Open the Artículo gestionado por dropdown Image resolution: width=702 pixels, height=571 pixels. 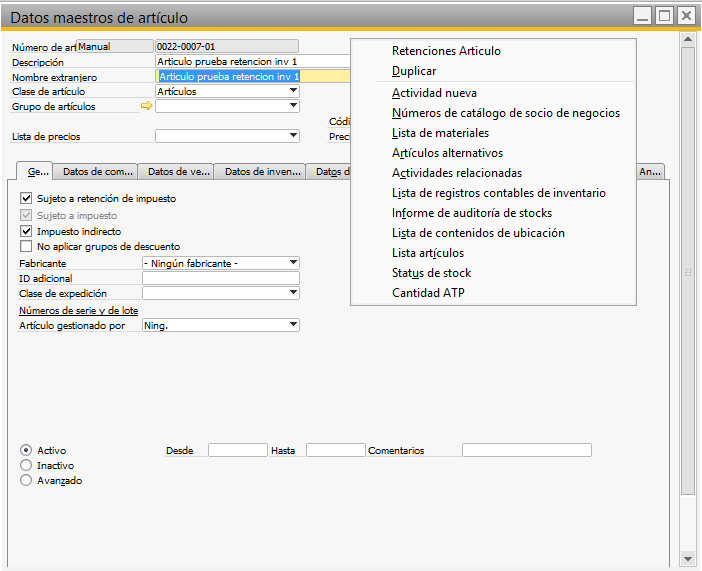(293, 325)
